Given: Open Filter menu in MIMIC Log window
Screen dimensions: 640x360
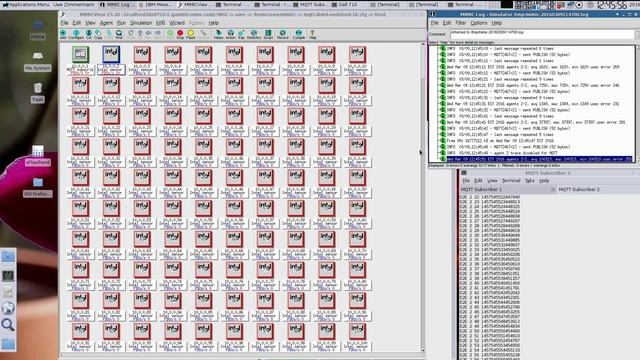Looking at the screenshot, I should [x=460, y=23].
